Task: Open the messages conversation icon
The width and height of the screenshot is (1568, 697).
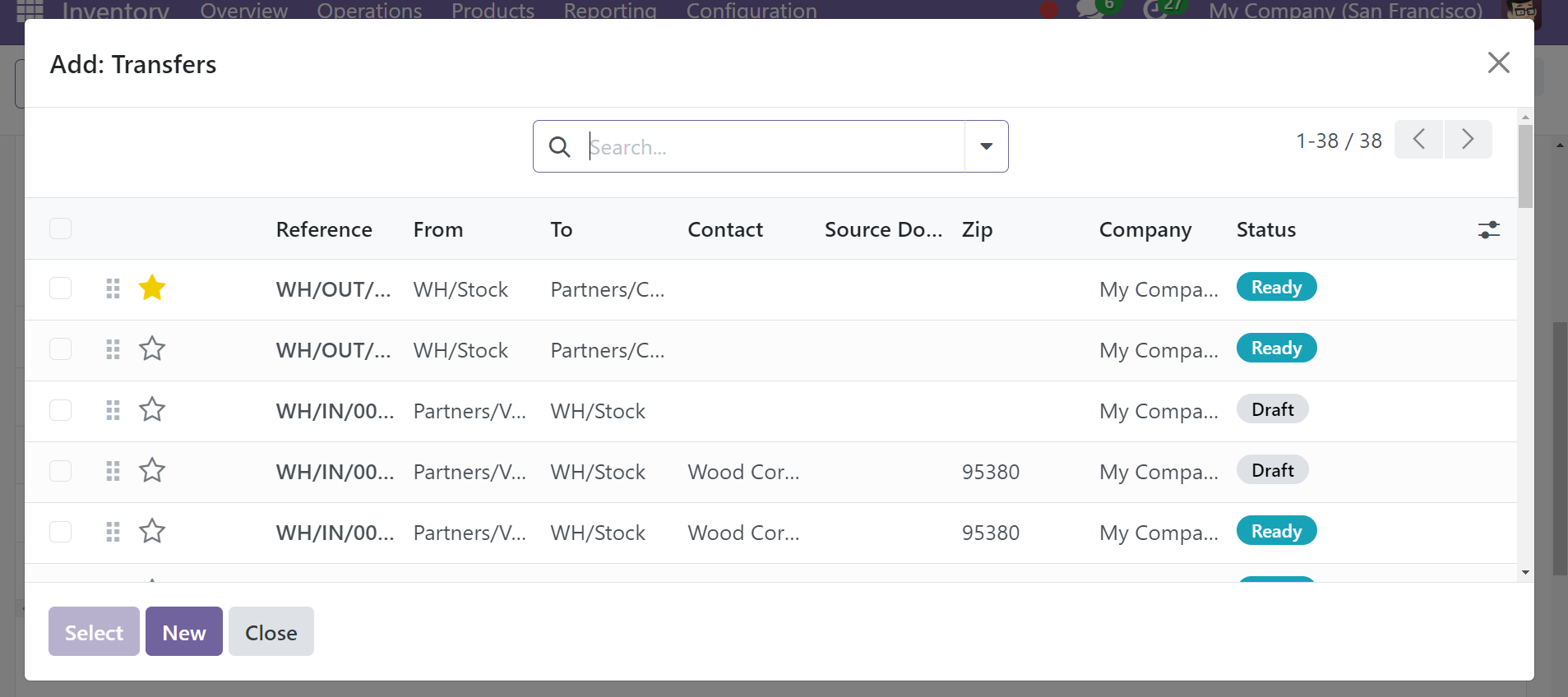Action: click(1091, 10)
